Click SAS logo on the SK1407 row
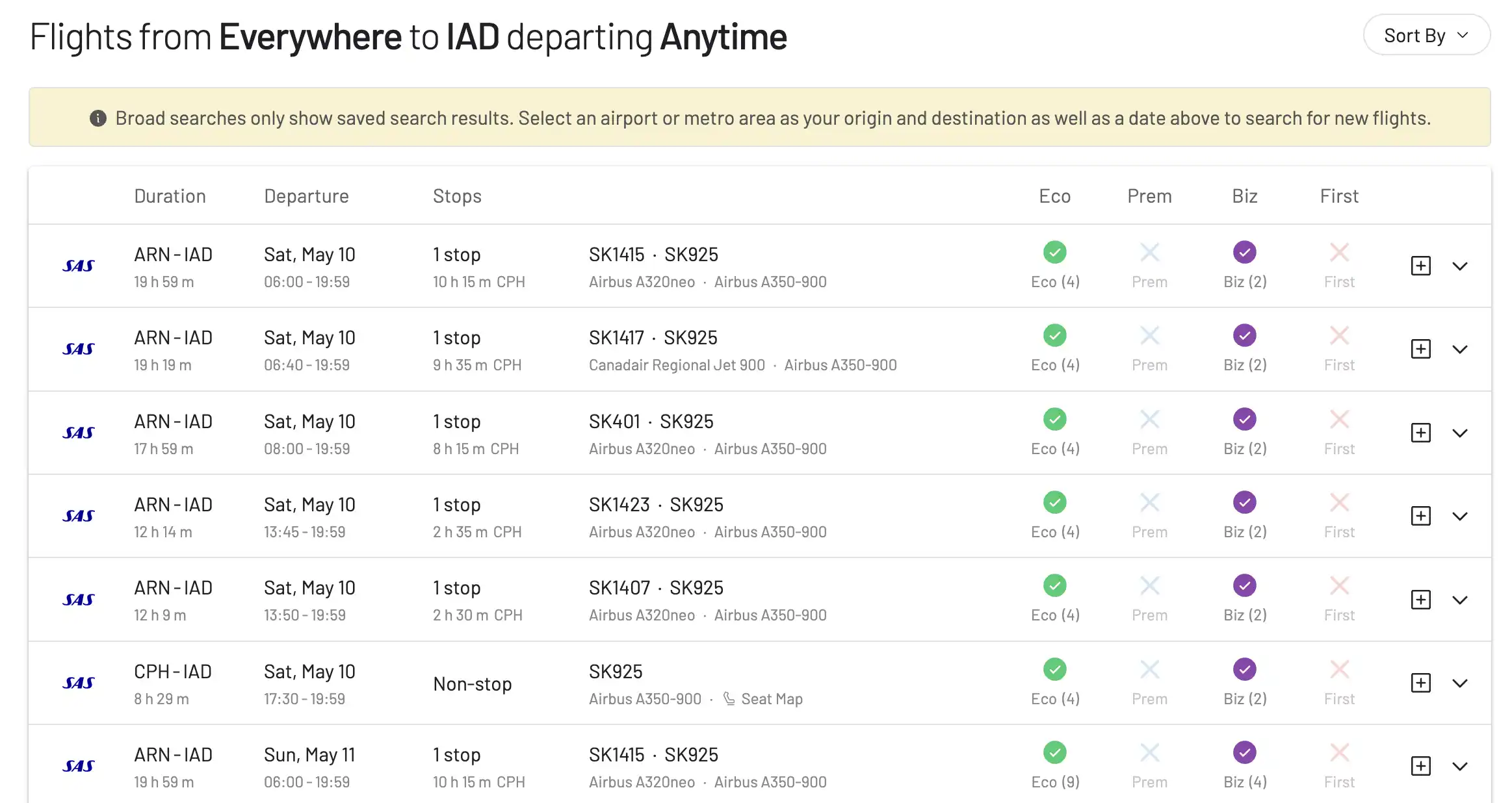Screen dimensions: 1512x803 (x=79, y=600)
